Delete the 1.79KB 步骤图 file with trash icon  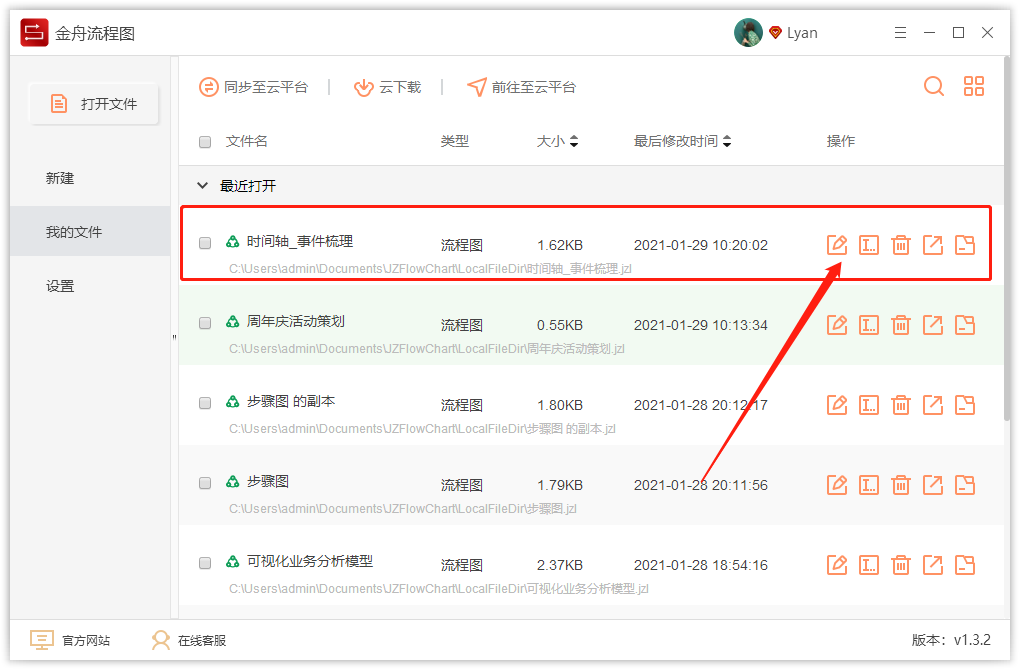click(x=900, y=485)
